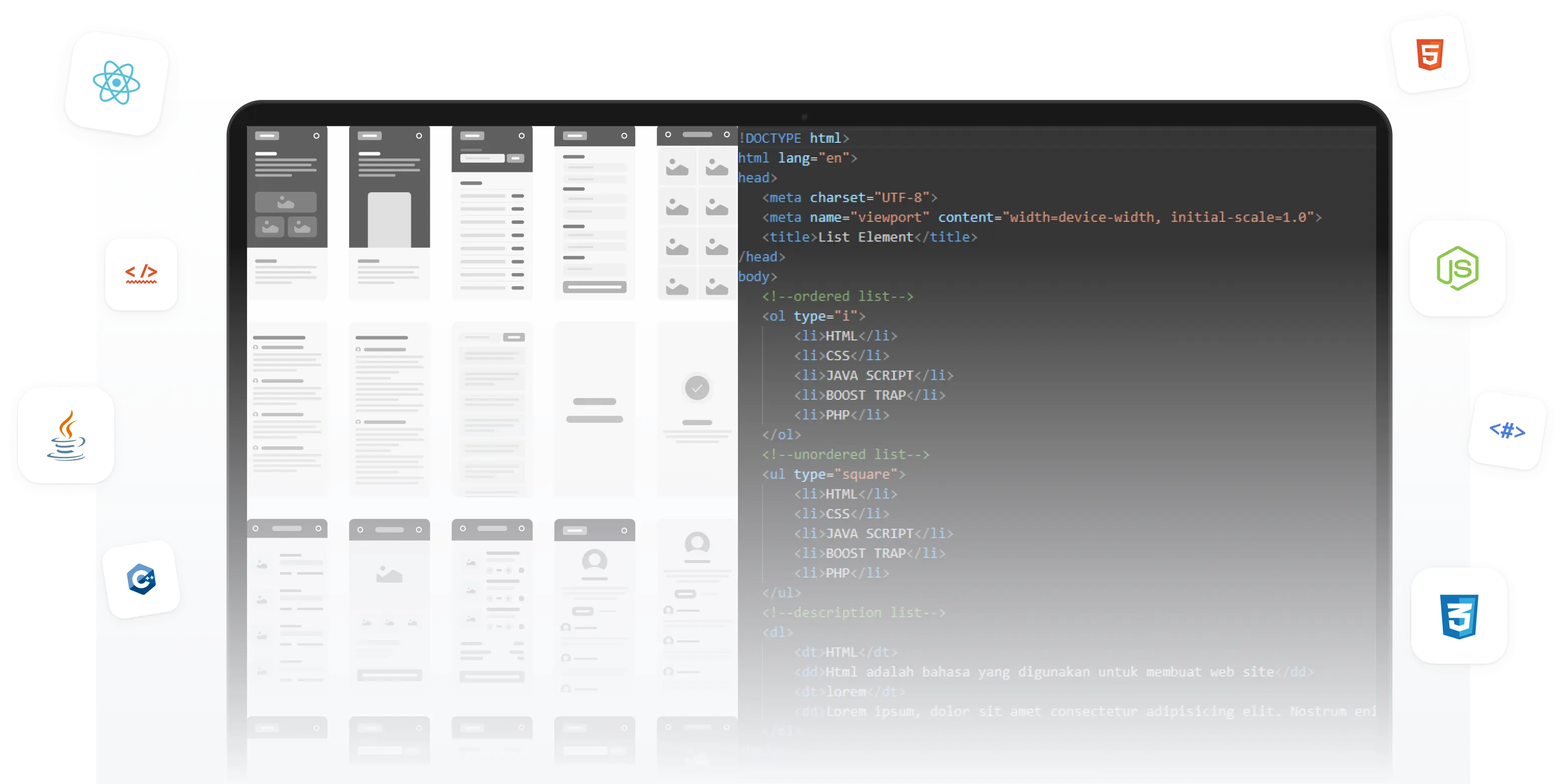Click the React atom logo icon
This screenshot has width=1565, height=784.
(x=117, y=83)
